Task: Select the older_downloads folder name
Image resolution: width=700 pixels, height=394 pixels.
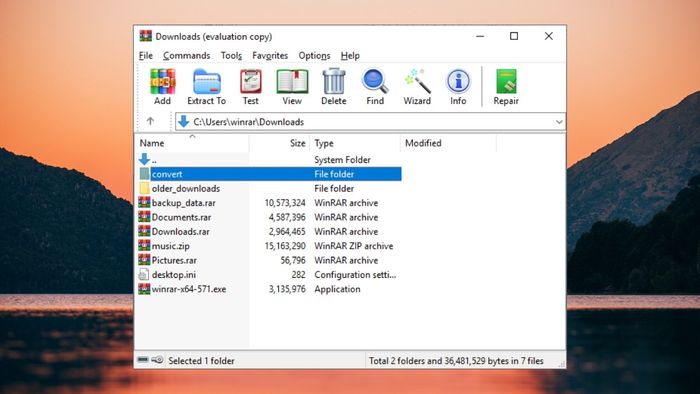Action: click(x=186, y=188)
